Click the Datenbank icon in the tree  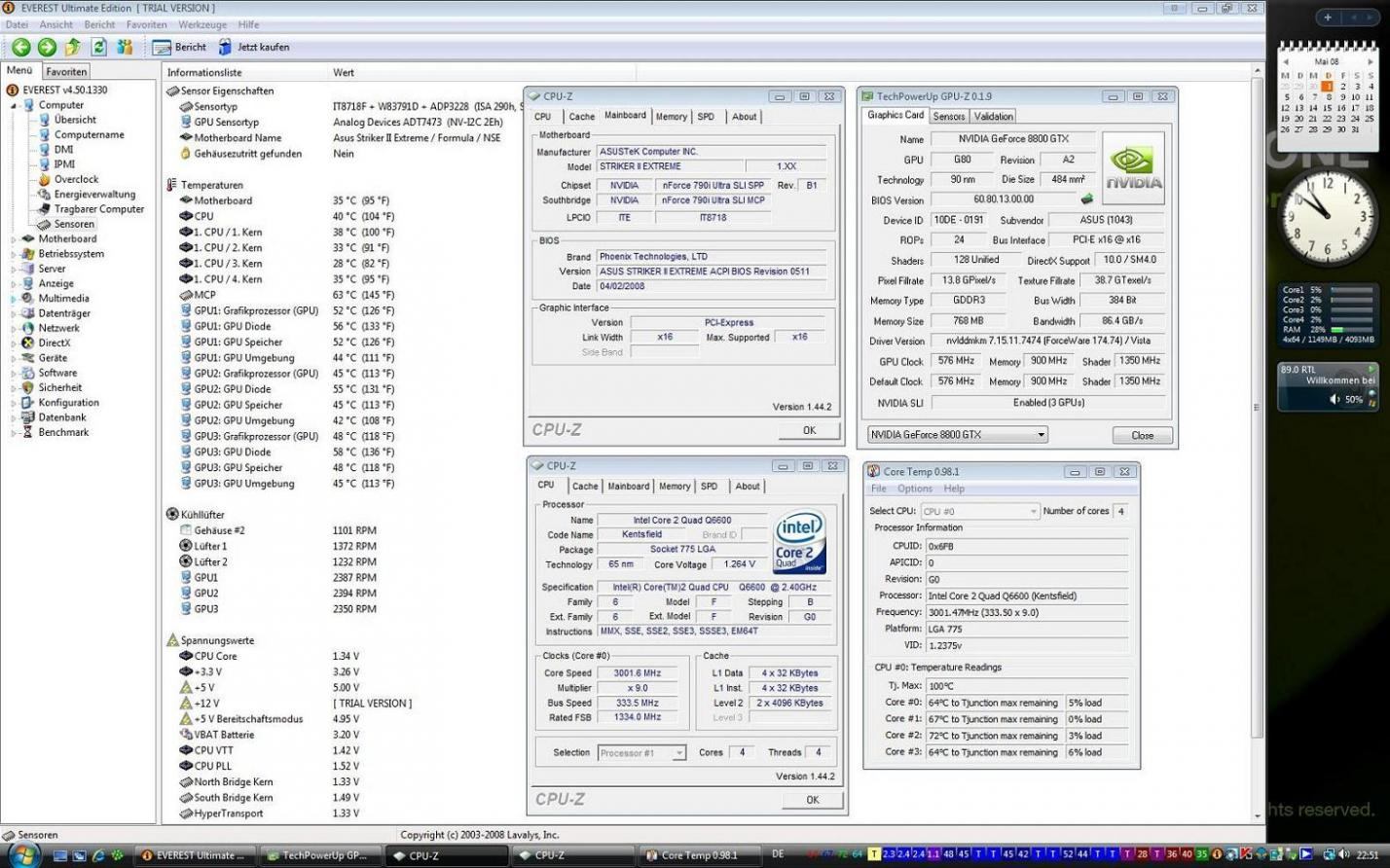[x=28, y=417]
